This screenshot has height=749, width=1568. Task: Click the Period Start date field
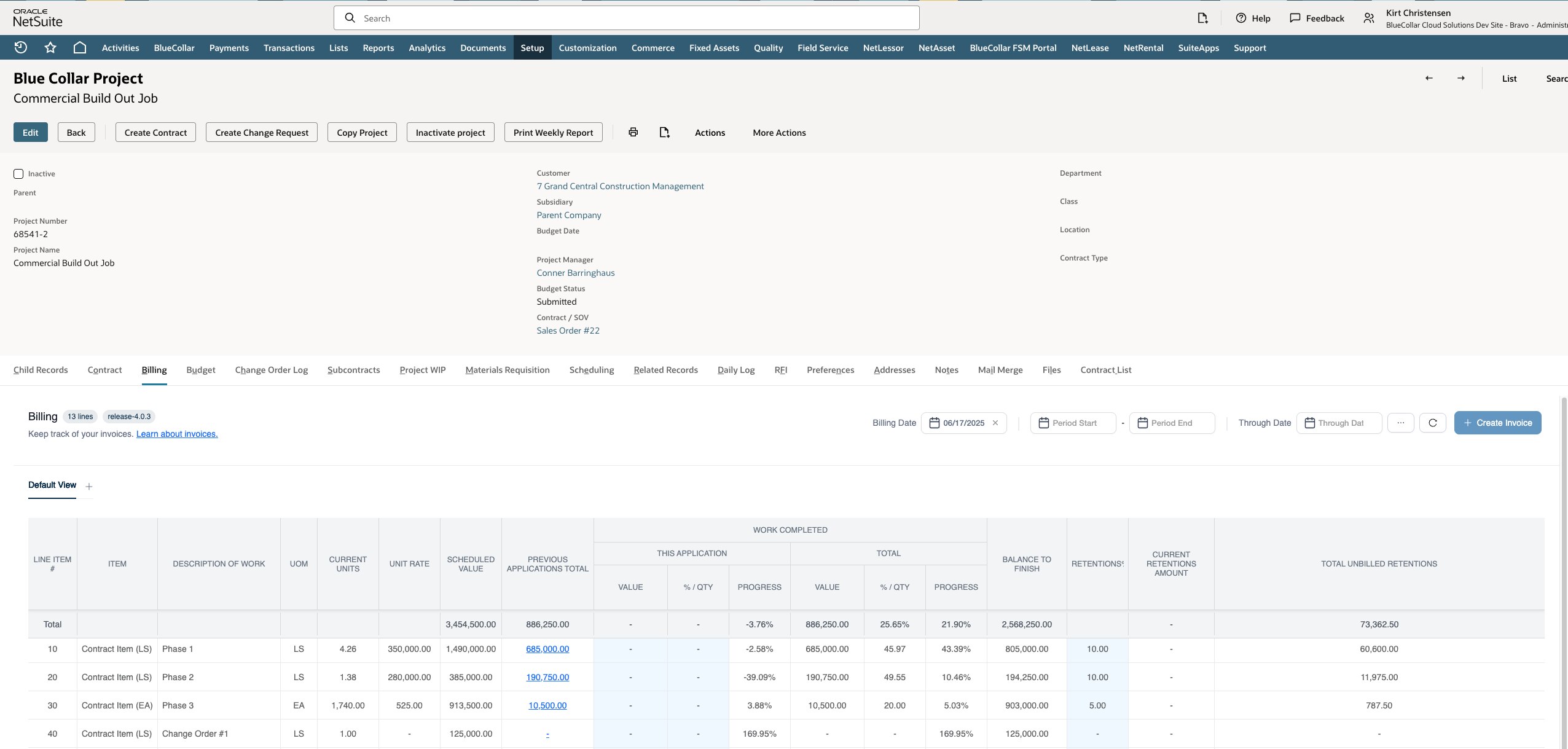coord(1073,423)
